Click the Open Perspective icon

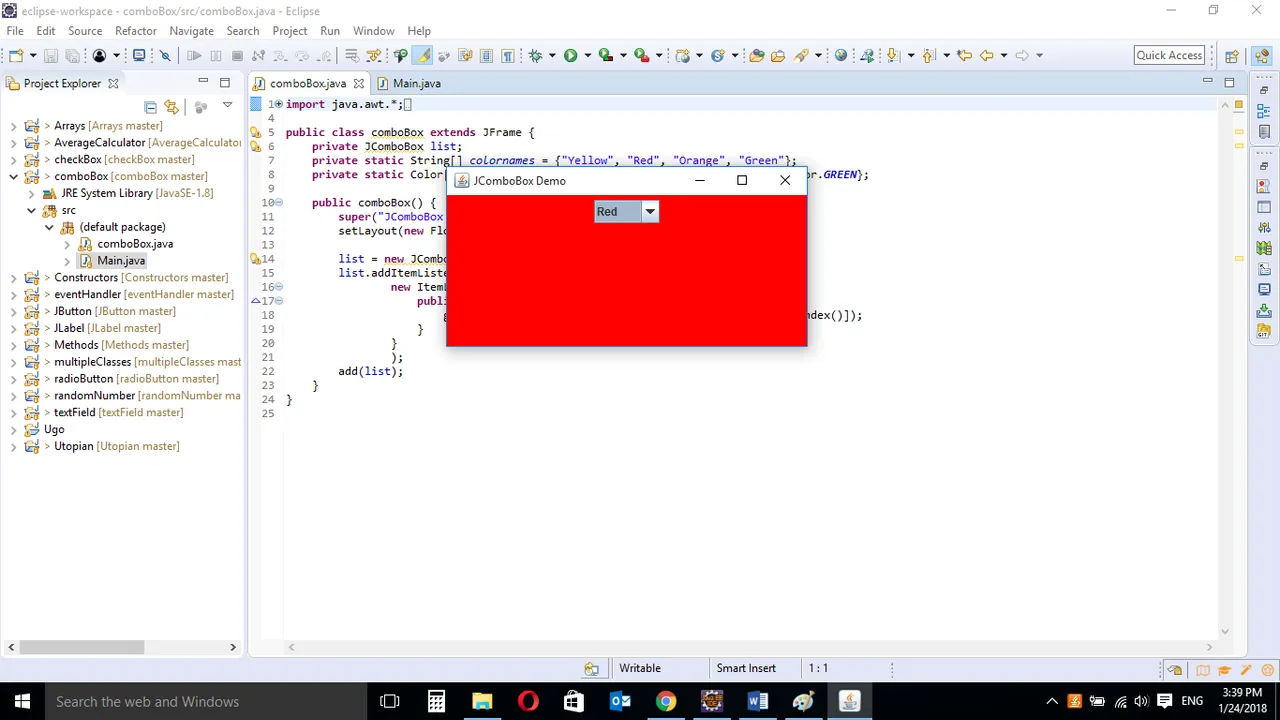click(1232, 56)
